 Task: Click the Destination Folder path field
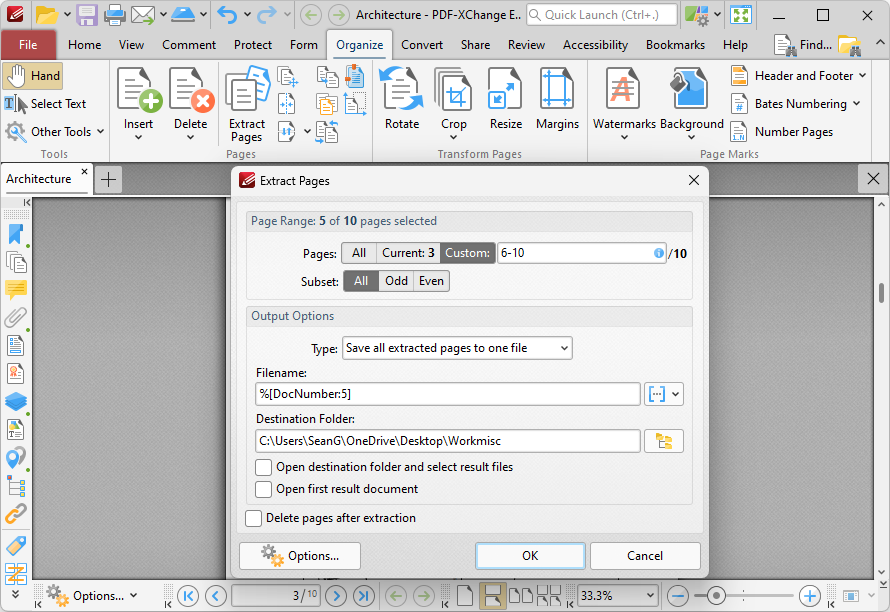tap(448, 441)
